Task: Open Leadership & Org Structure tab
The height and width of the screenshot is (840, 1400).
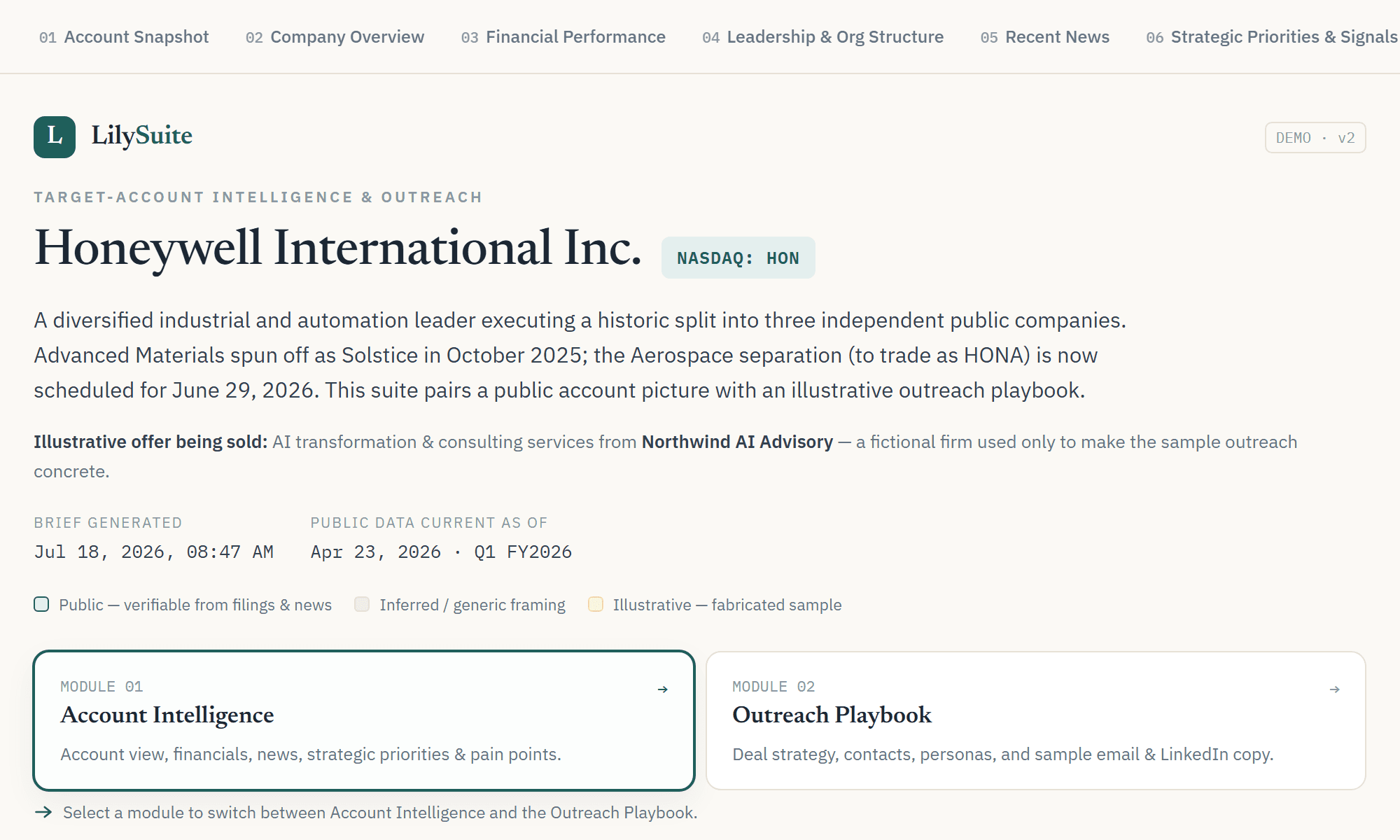Action: click(x=823, y=37)
